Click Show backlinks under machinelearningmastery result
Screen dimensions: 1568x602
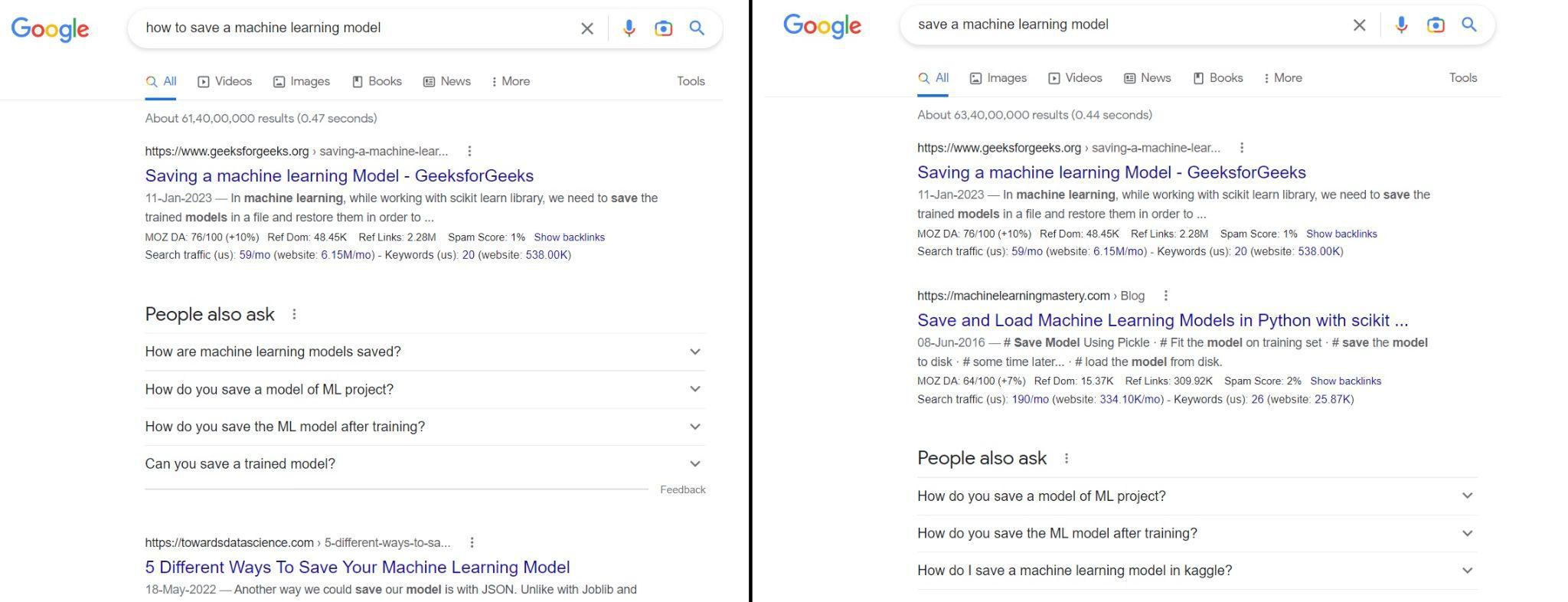1345,381
